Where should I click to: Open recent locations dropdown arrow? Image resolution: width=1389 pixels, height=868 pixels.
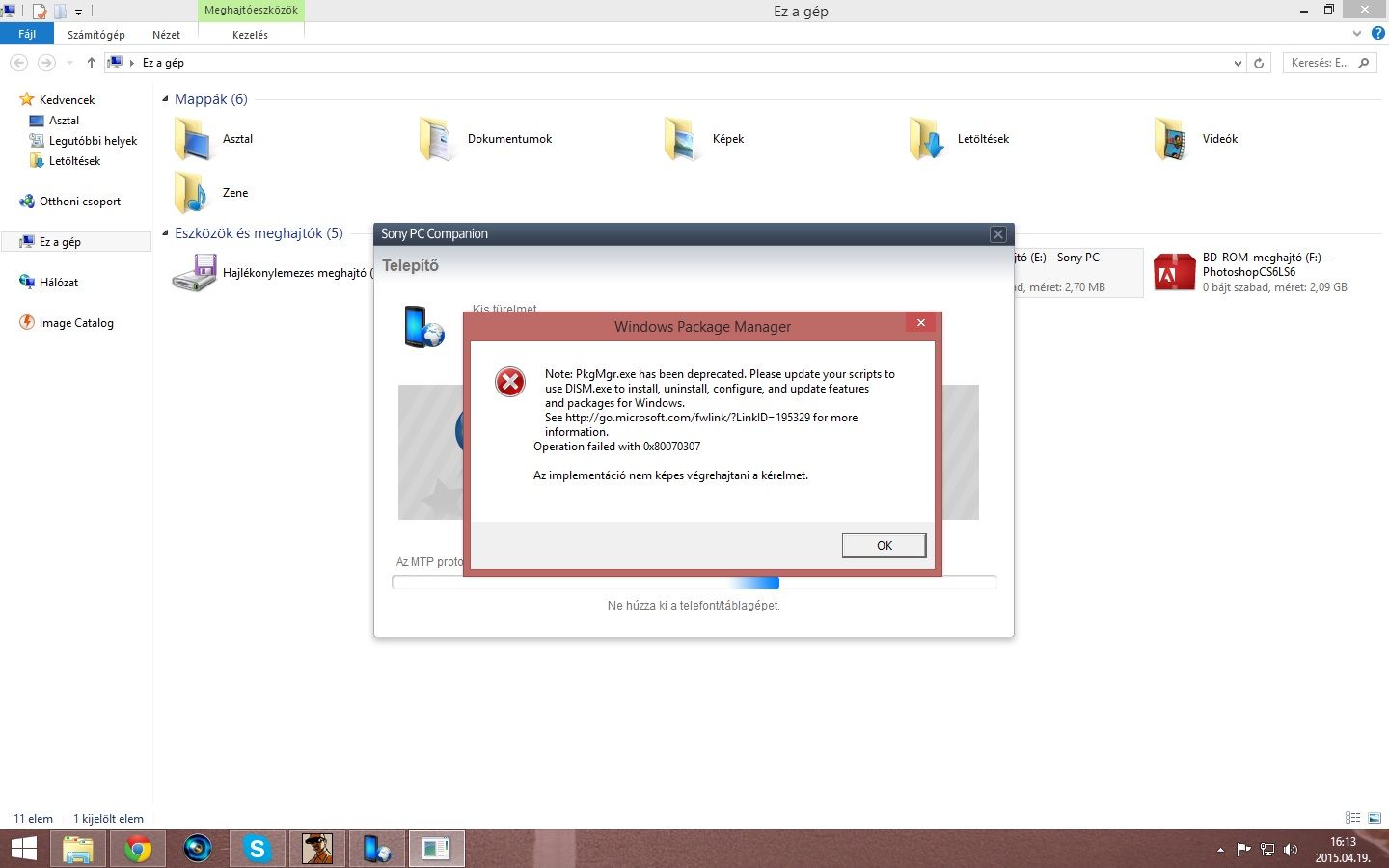69,63
